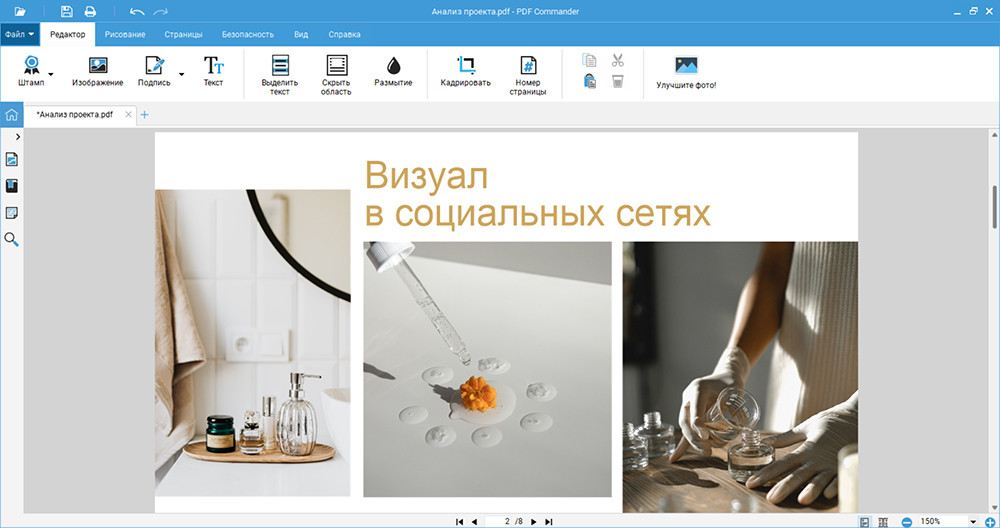Click the bathroom cosmetics photo
Screen dimensions: 1000x528
(x=253, y=342)
